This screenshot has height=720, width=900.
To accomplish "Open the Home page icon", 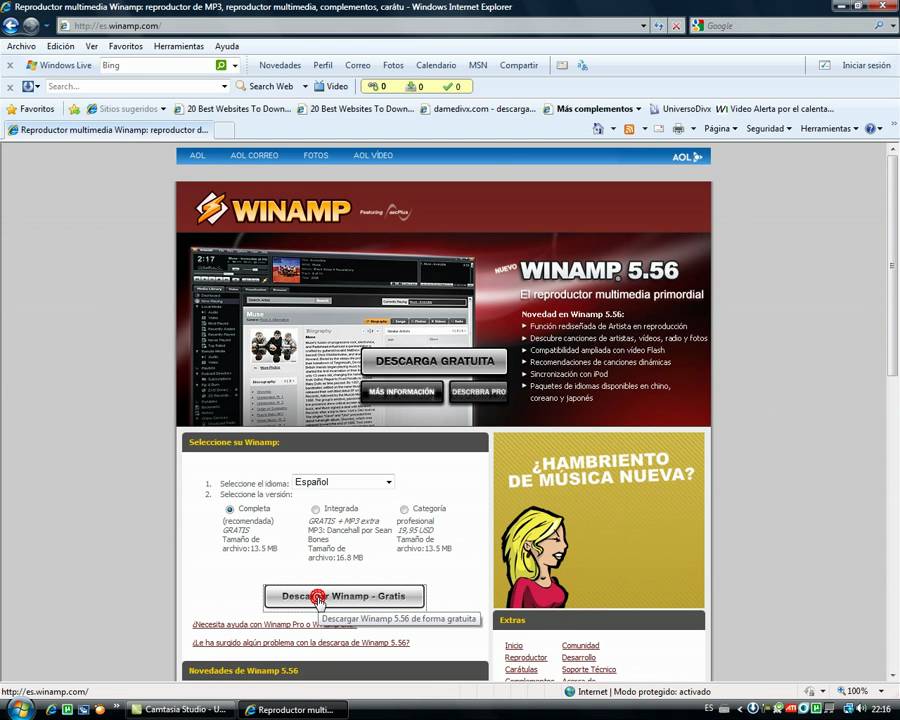I will 598,129.
